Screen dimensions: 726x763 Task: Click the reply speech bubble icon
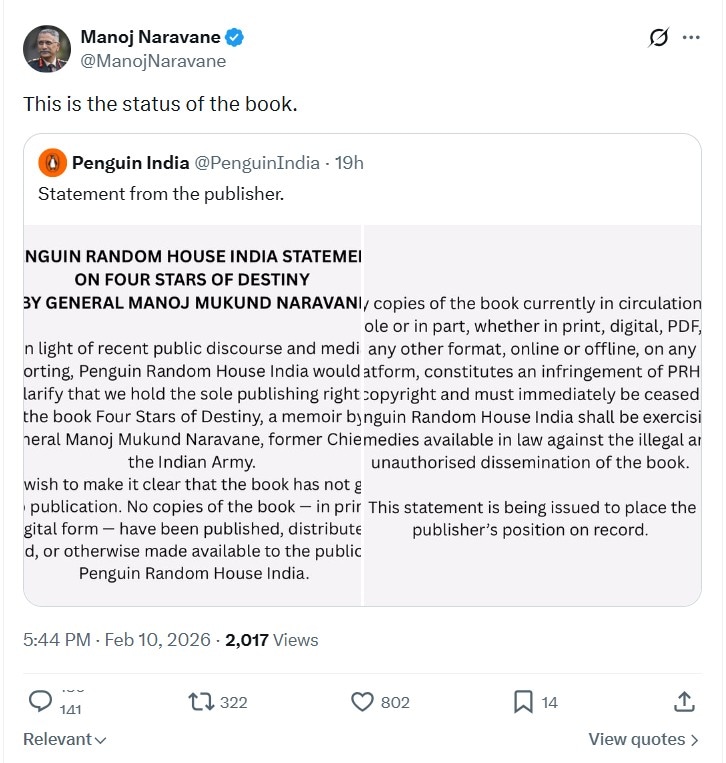[41, 701]
